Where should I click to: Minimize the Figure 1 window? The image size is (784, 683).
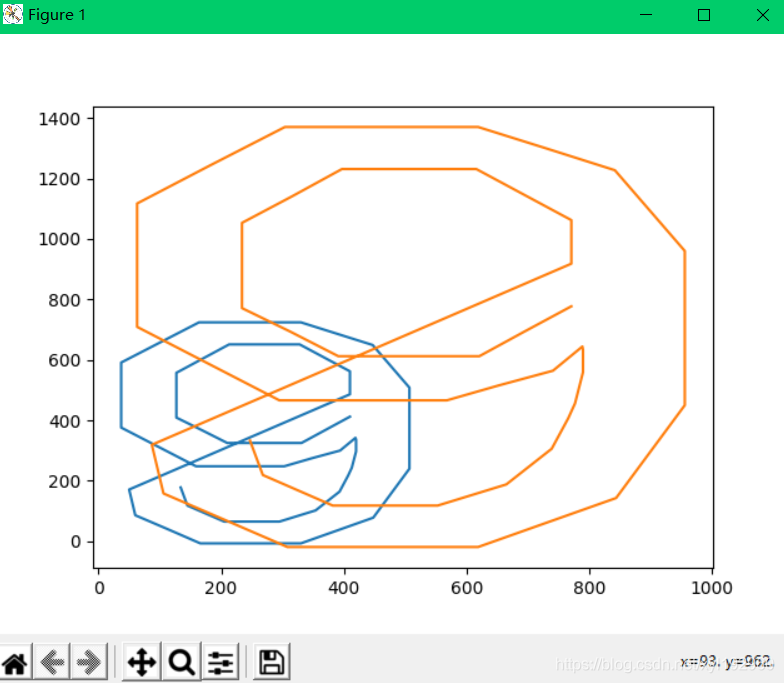[646, 15]
